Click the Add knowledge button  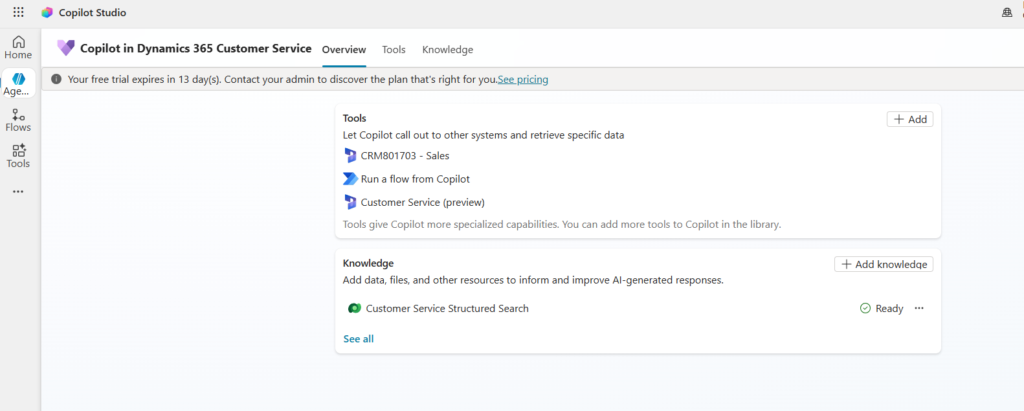point(883,264)
